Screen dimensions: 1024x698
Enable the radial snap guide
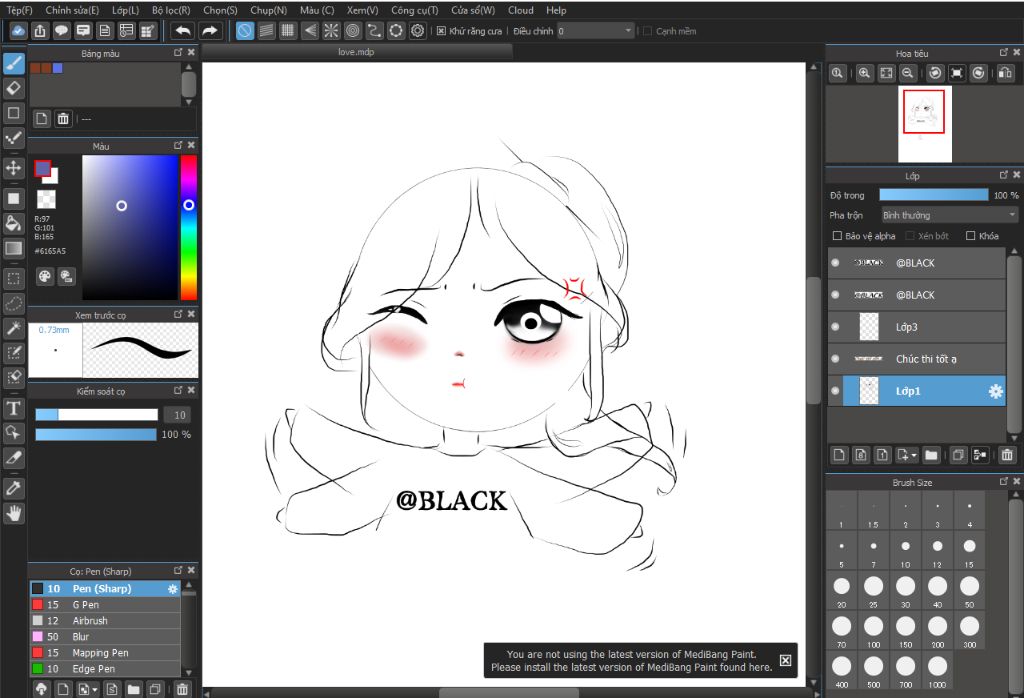pyautogui.click(x=331, y=31)
